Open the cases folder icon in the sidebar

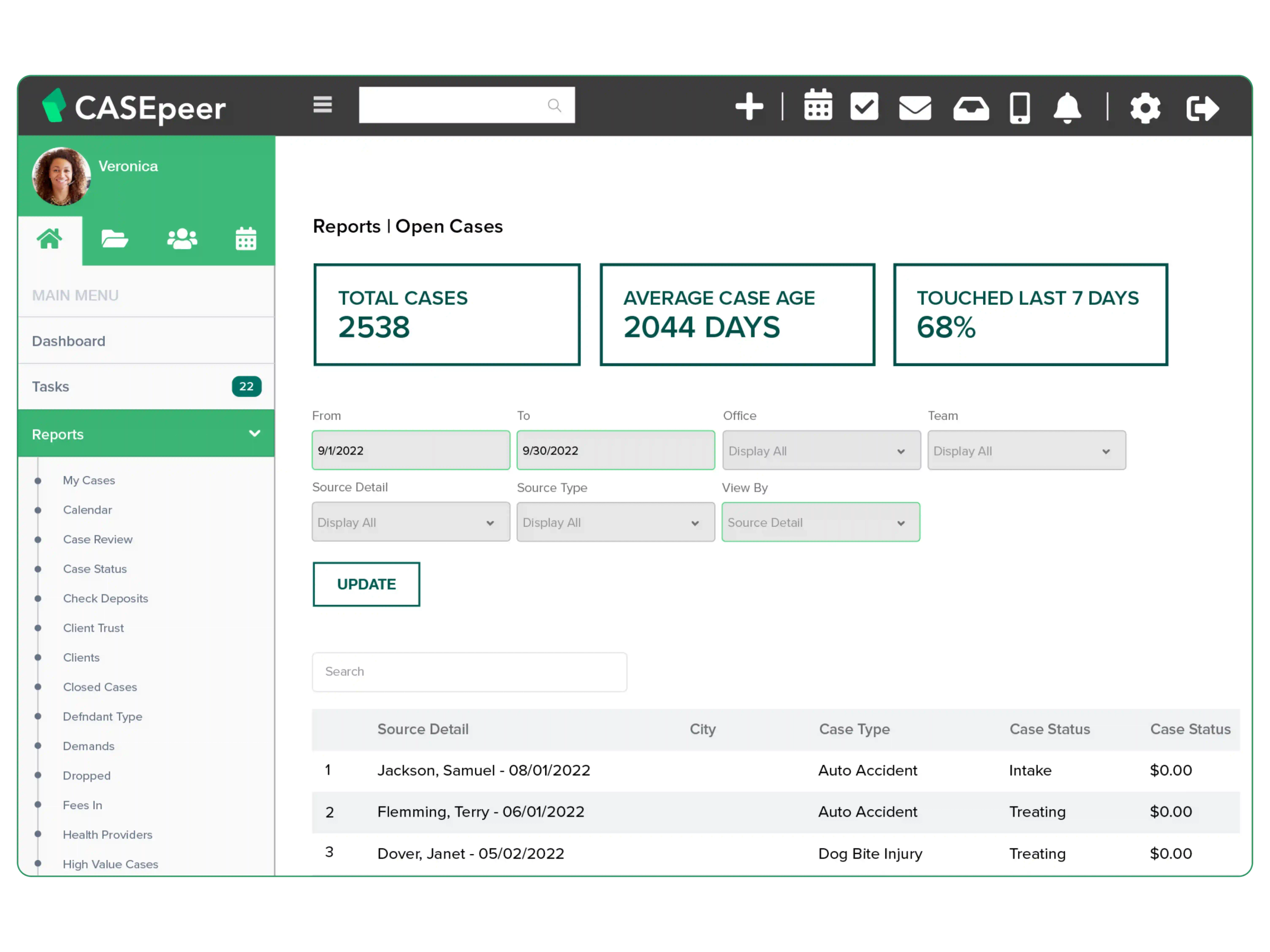click(x=114, y=239)
